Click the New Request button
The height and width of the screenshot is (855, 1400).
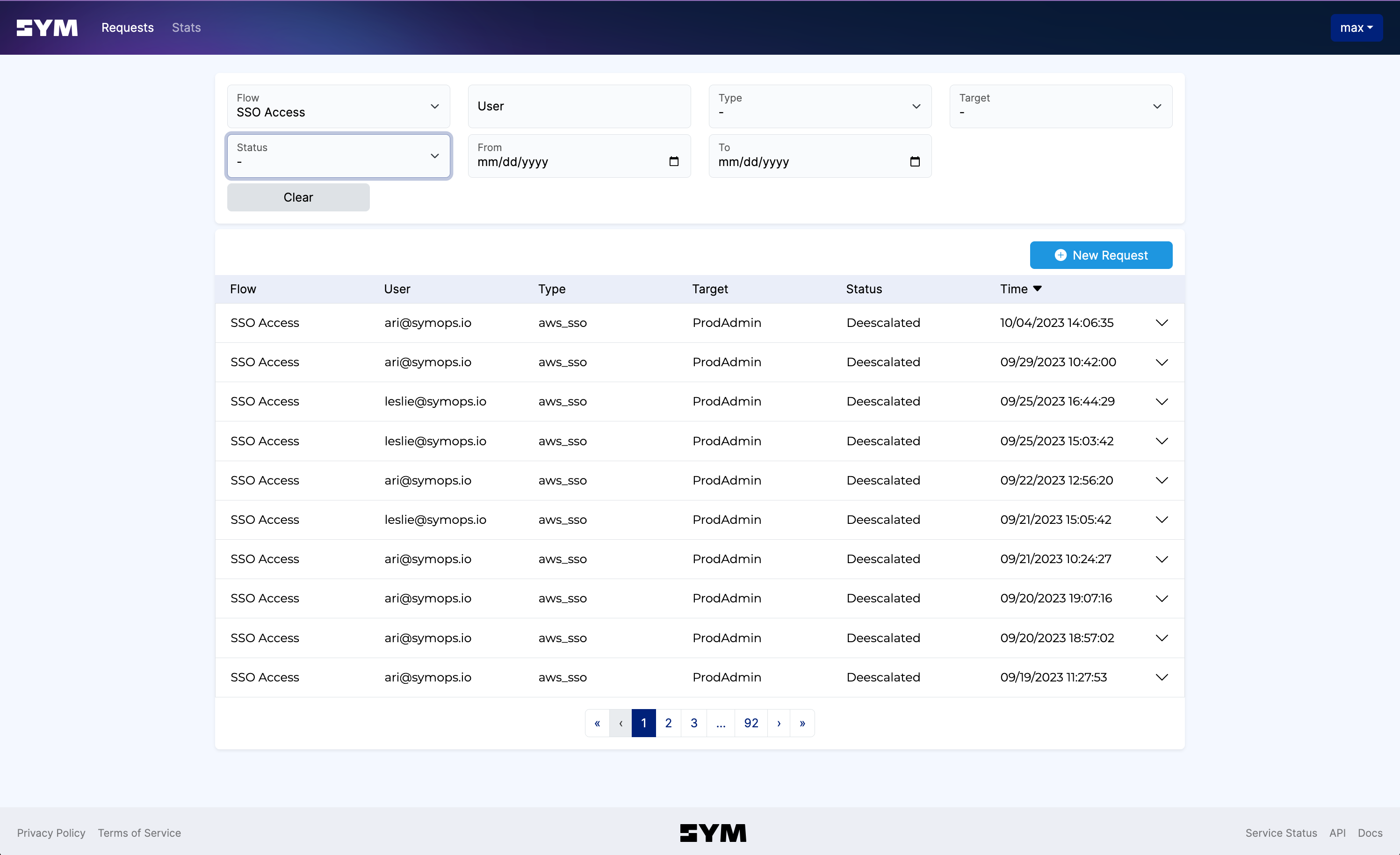pos(1101,255)
